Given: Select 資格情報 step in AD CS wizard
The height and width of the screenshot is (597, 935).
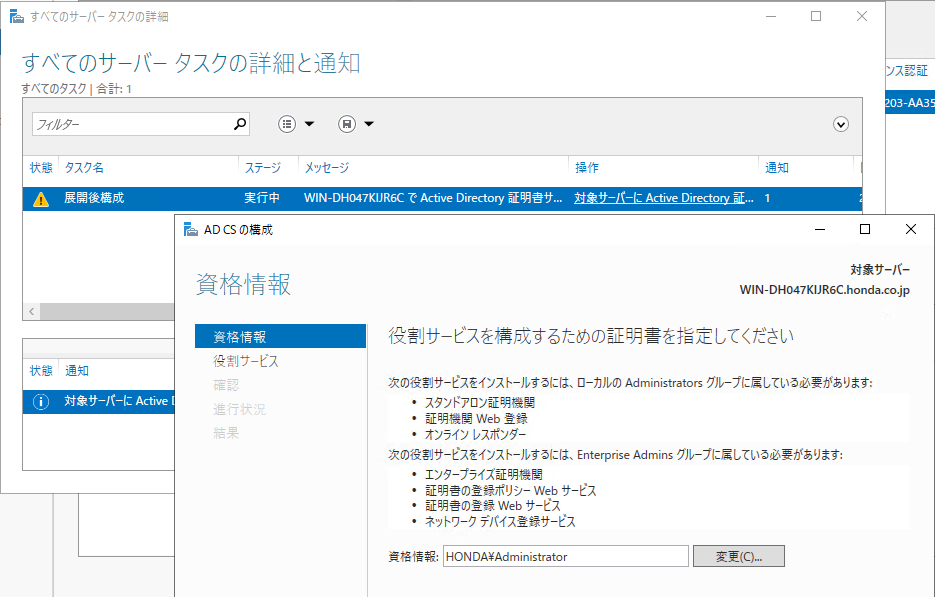Looking at the screenshot, I should 280,336.
